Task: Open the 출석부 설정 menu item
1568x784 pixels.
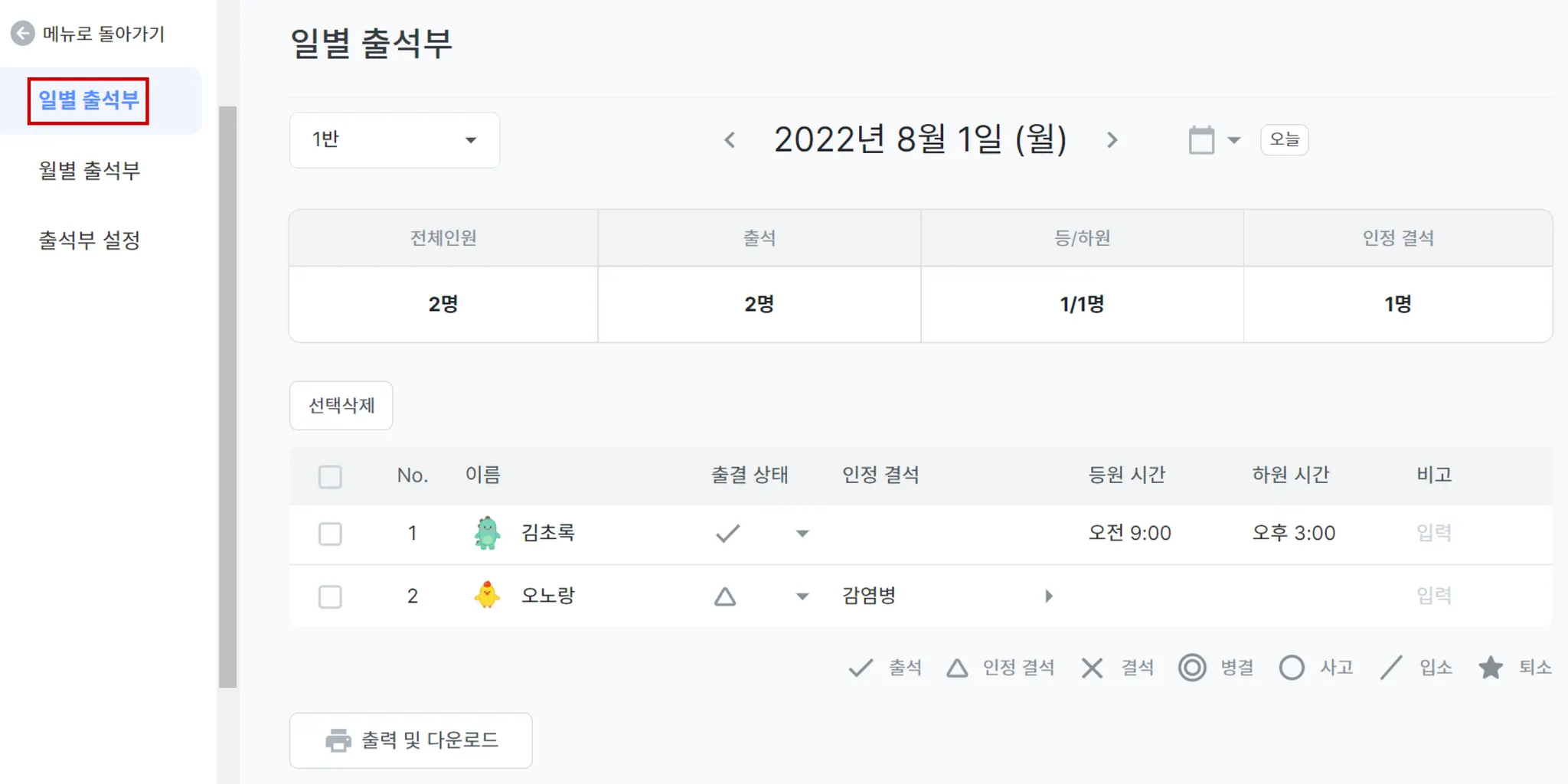Action: pyautogui.click(x=90, y=240)
